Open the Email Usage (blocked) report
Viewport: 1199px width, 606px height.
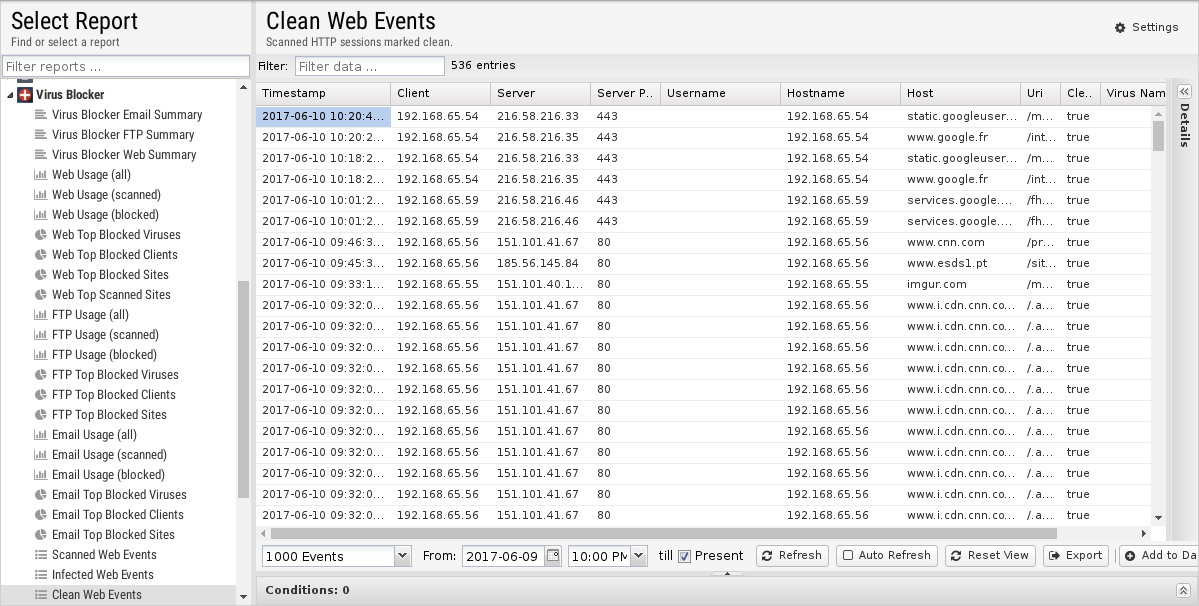tap(108, 474)
